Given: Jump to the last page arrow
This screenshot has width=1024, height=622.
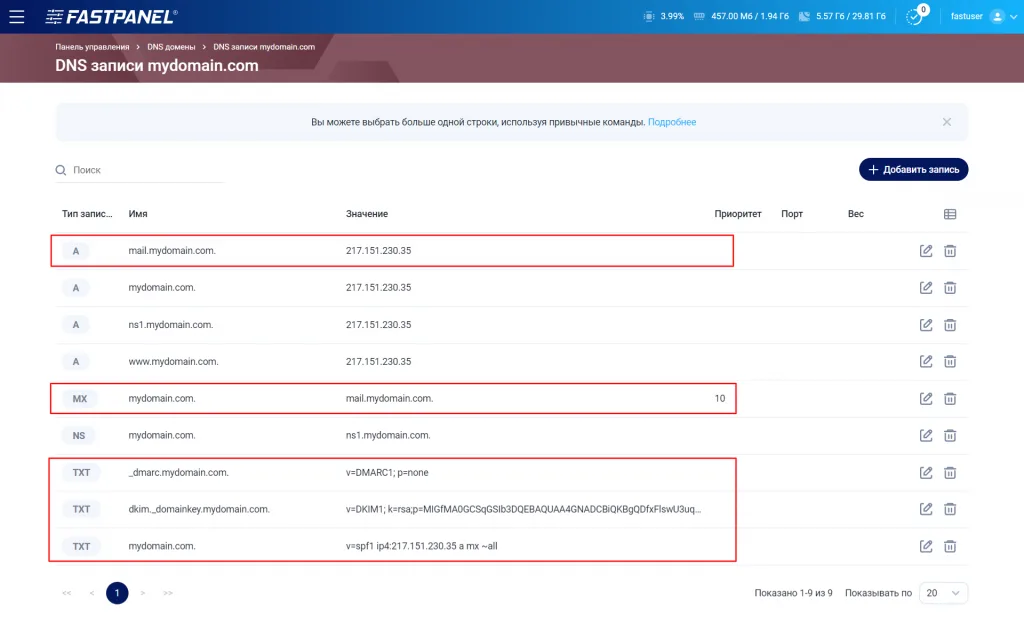Looking at the screenshot, I should [x=168, y=593].
